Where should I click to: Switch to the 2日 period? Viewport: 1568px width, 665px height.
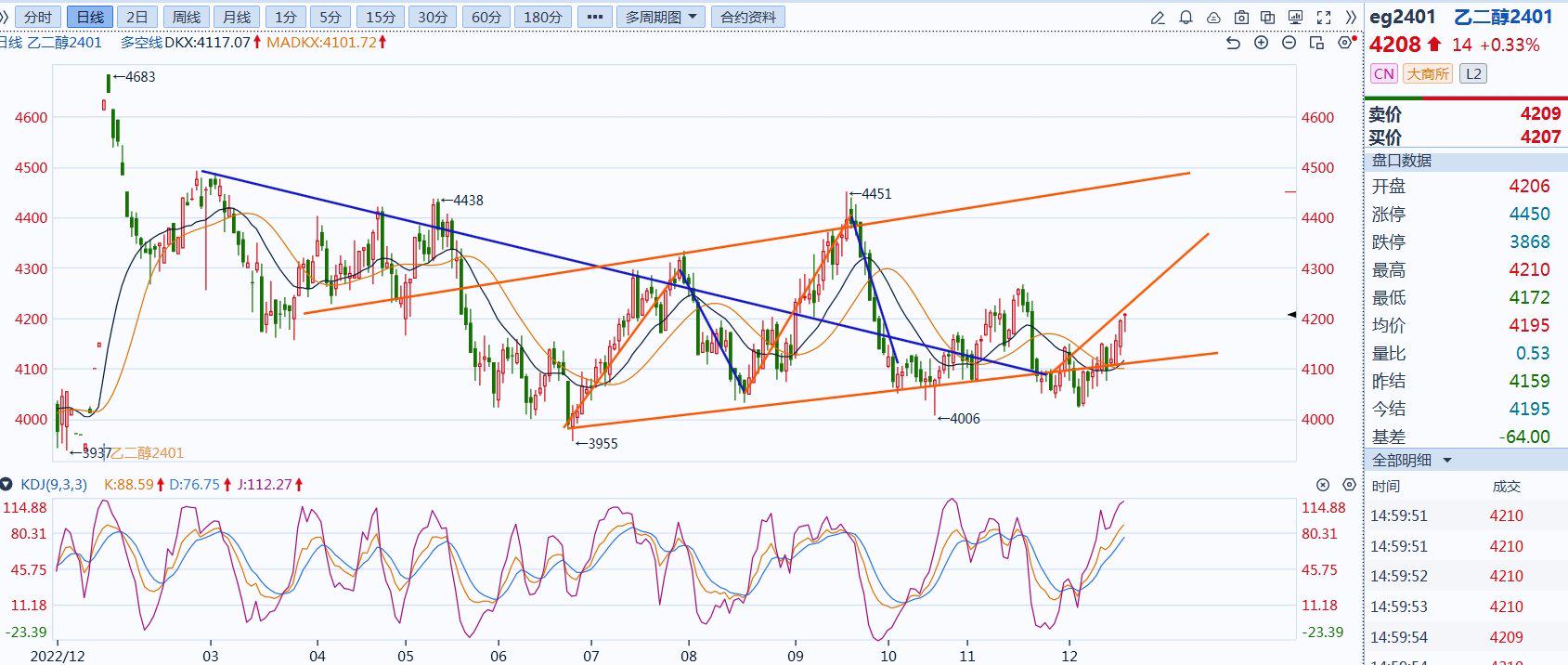click(137, 18)
